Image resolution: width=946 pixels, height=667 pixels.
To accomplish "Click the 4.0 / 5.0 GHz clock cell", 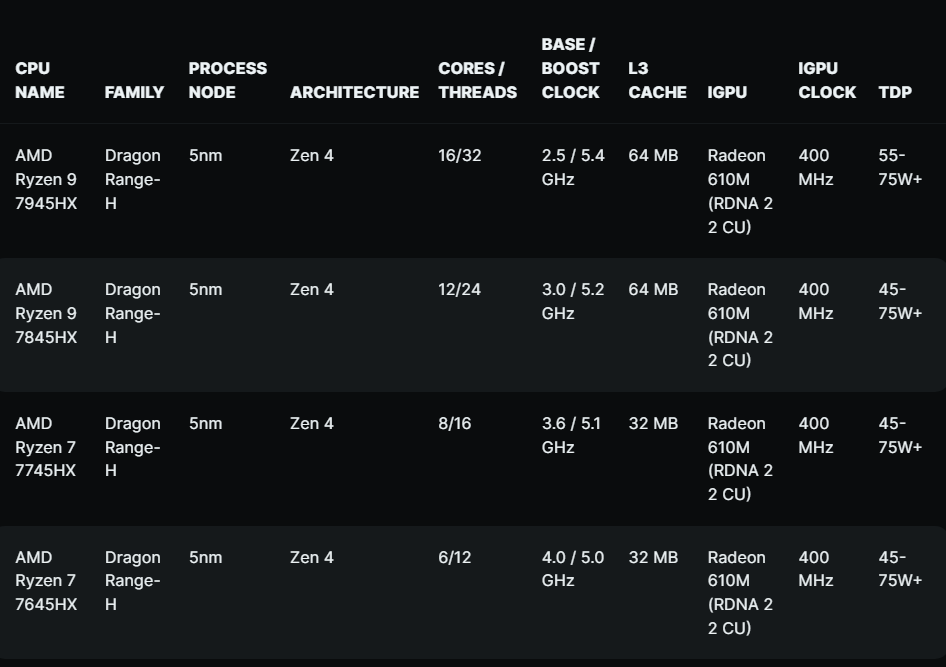I will tap(572, 569).
